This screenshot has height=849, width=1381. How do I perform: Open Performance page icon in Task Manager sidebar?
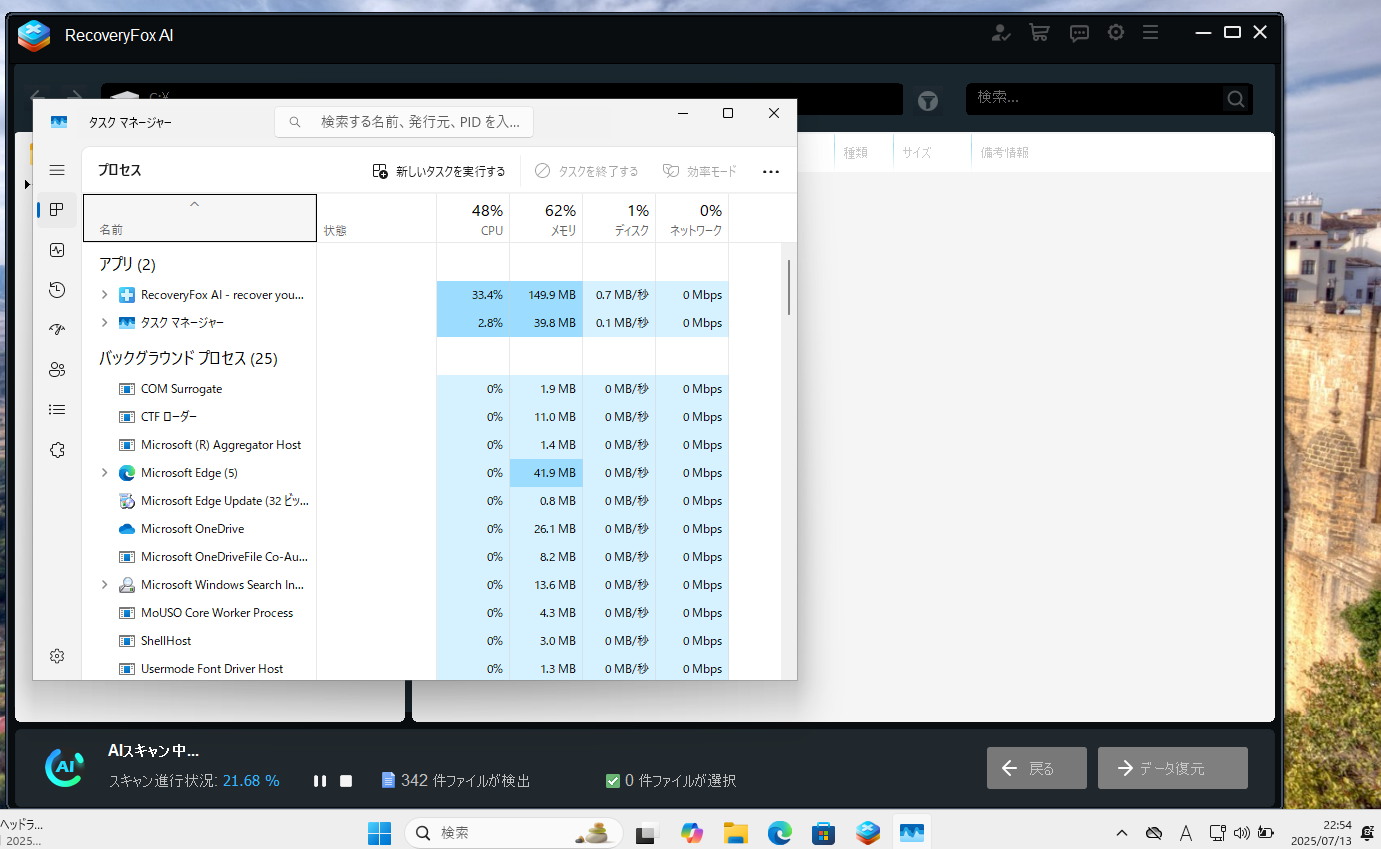coord(57,250)
